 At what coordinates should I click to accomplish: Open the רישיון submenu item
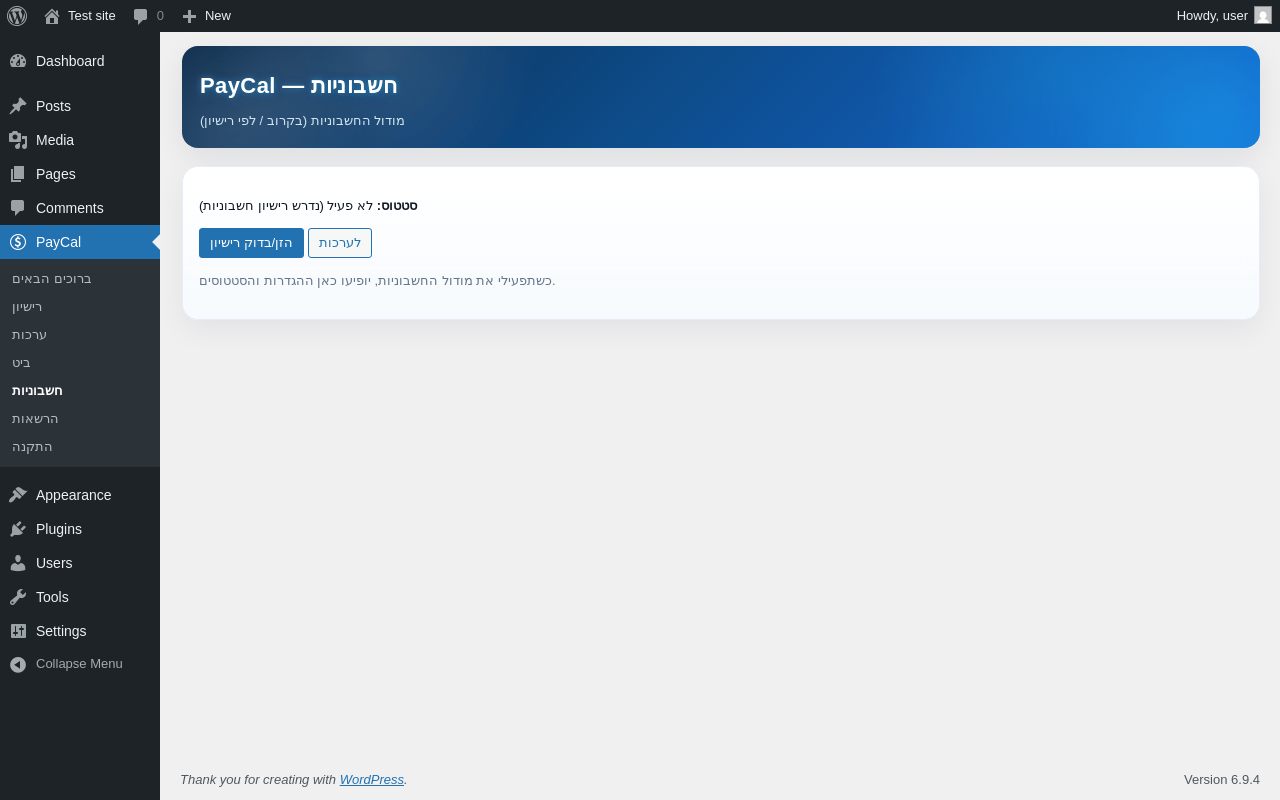pos(27,307)
